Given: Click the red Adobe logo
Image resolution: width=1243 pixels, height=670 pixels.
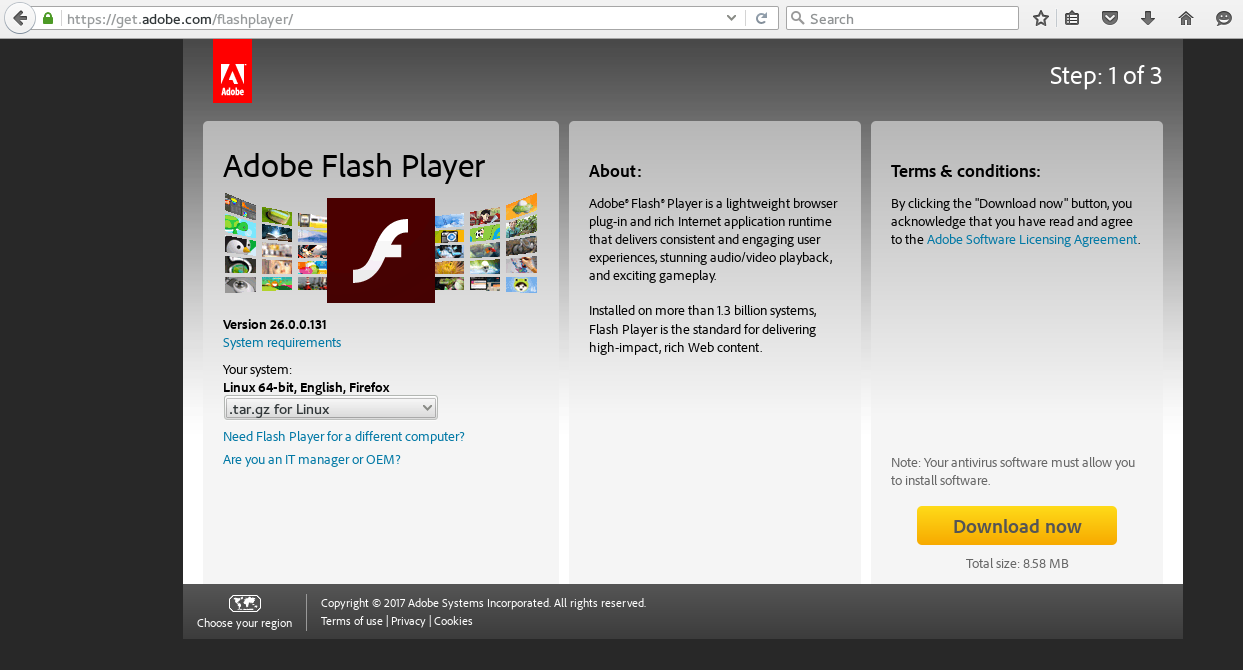Looking at the screenshot, I should coord(232,72).
